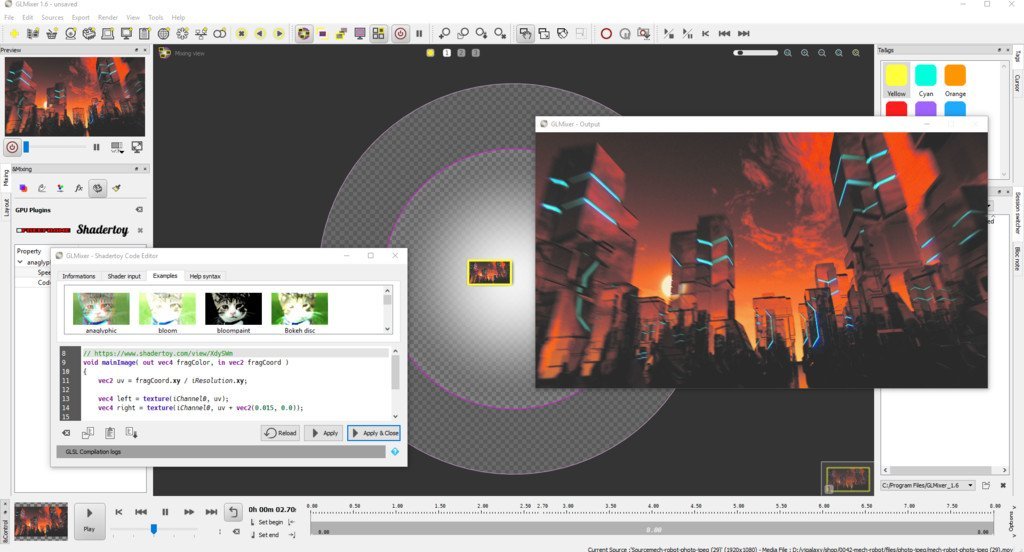Viewport: 1024px width, 552px height.
Task: Click fullscreen icon in Preview panel
Action: pyautogui.click(x=137, y=148)
